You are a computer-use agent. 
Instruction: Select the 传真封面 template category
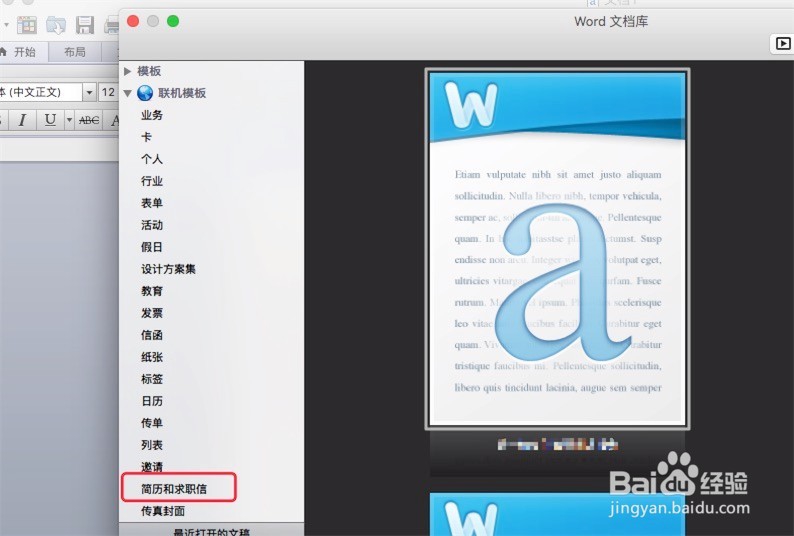(163, 511)
